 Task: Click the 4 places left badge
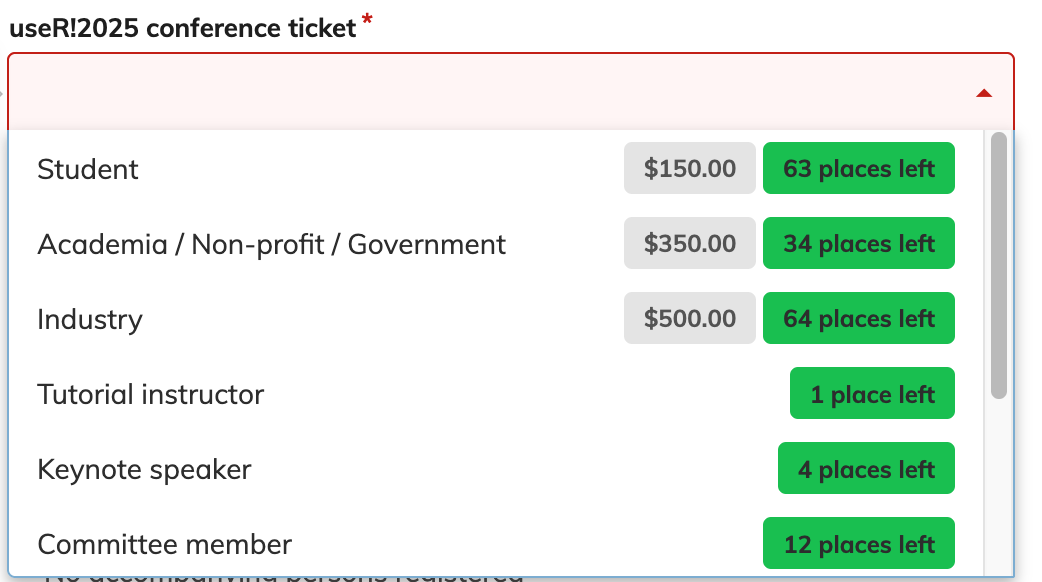click(x=866, y=468)
